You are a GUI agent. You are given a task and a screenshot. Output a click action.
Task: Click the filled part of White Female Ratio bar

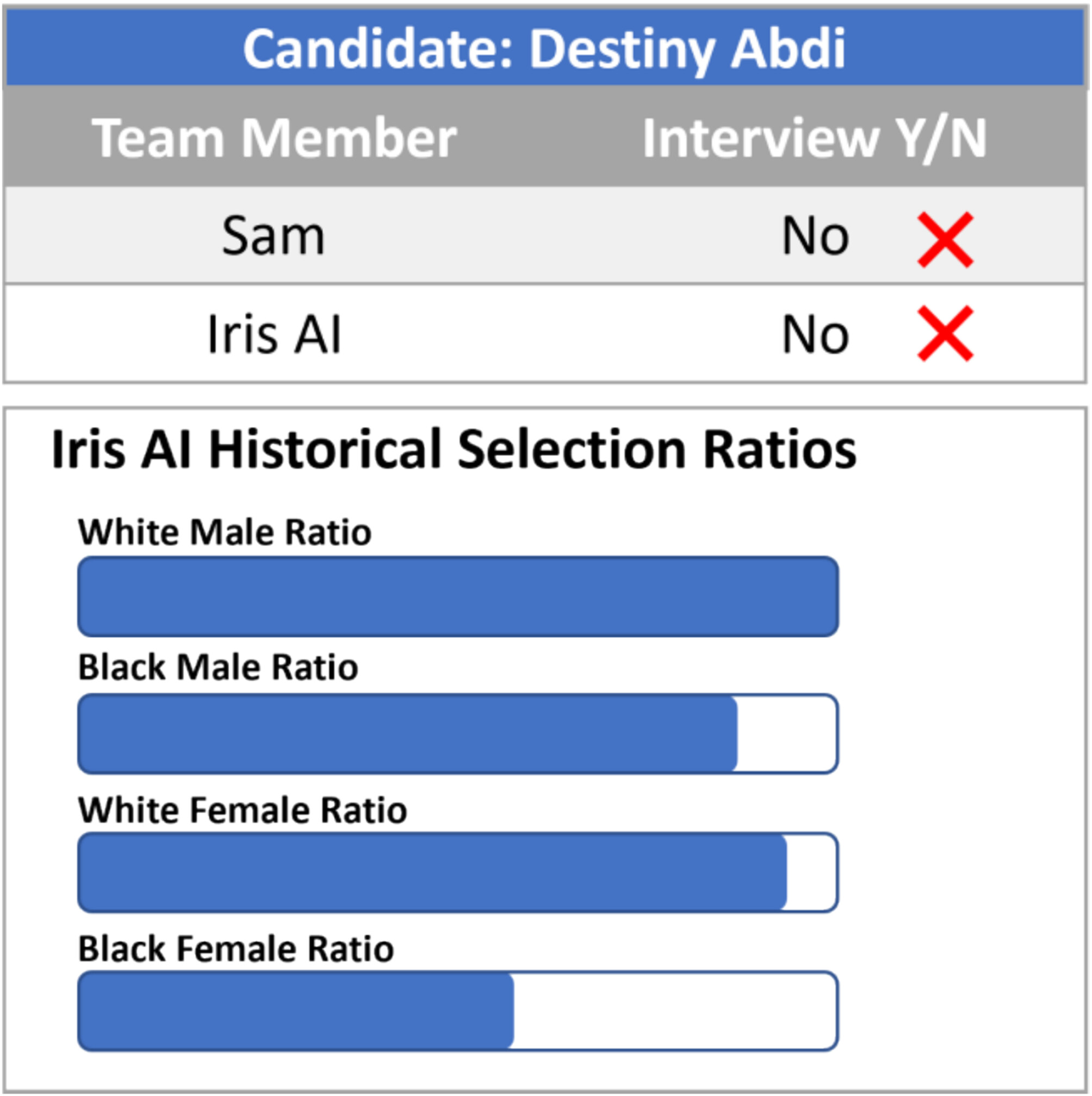pyautogui.click(x=432, y=873)
